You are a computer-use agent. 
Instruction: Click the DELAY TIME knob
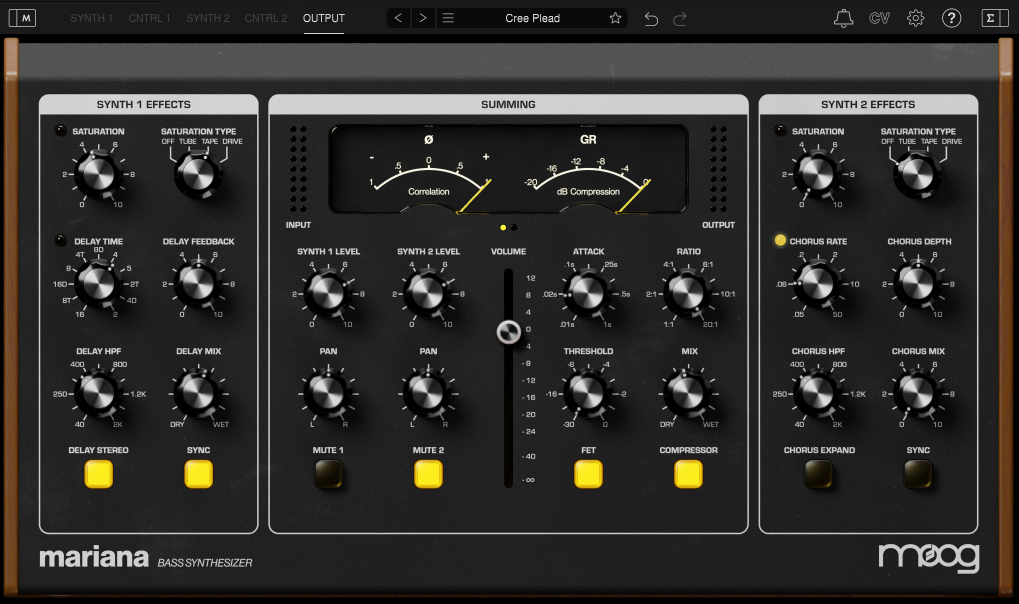coord(98,284)
